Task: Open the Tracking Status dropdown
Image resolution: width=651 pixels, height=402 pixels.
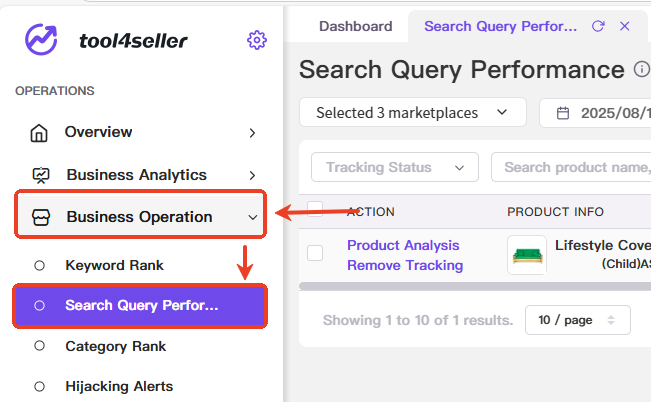Action: [395, 167]
